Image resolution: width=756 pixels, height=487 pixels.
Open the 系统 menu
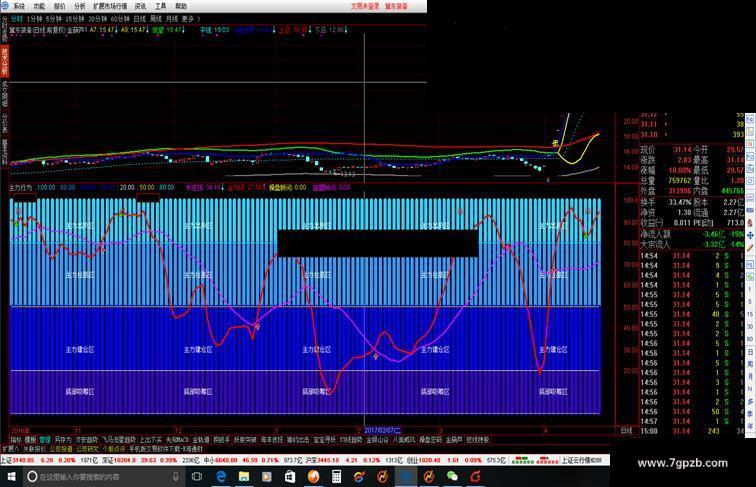[x=19, y=6]
